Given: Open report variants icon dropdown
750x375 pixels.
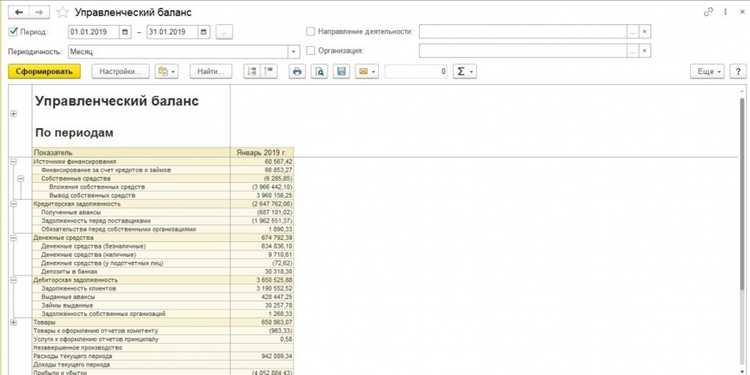Looking at the screenshot, I should click(167, 71).
